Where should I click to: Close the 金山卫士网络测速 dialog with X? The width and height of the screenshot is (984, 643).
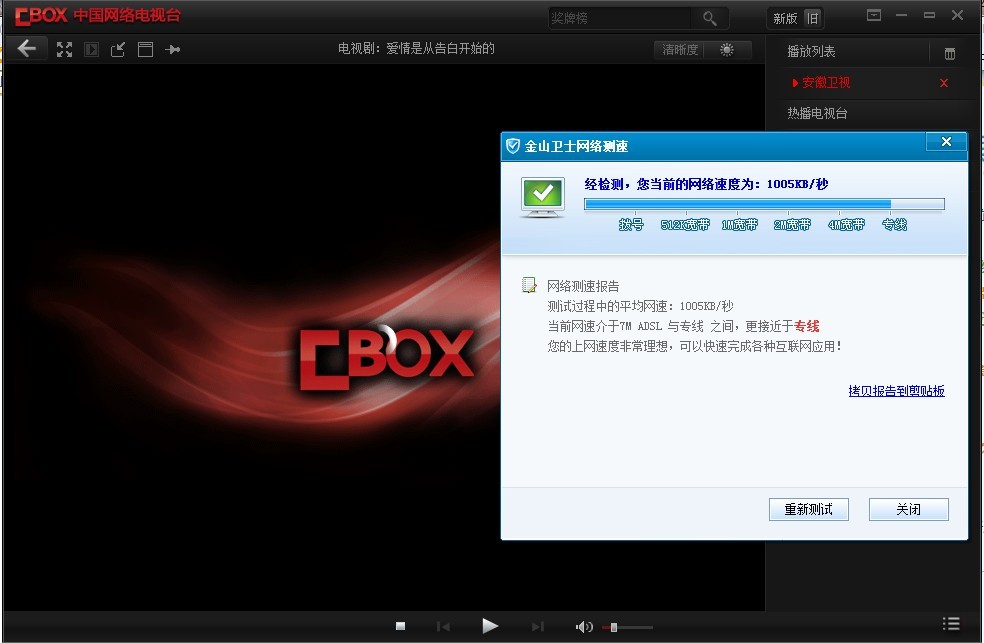(x=946, y=142)
